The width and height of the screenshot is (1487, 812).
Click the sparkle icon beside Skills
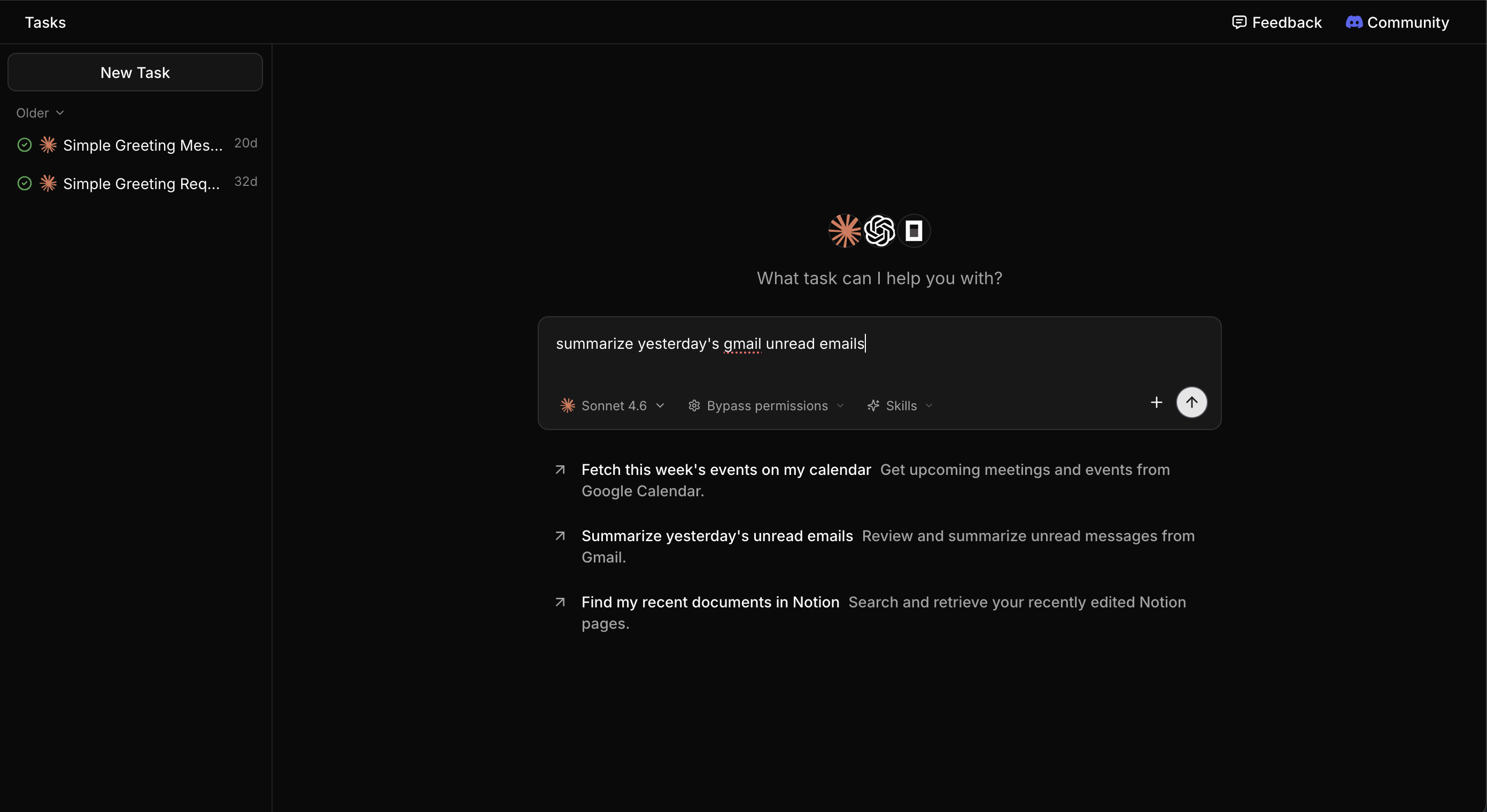(873, 405)
